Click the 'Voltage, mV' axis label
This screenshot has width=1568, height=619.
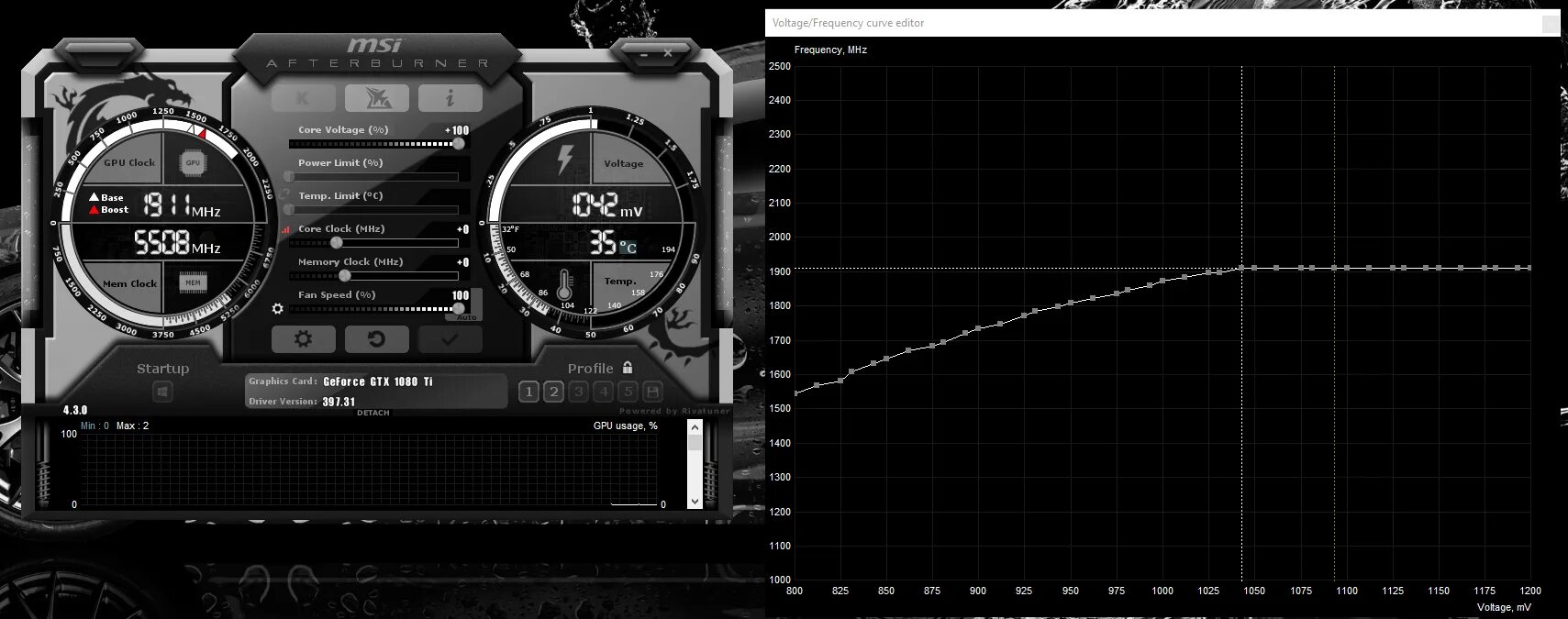point(1504,607)
